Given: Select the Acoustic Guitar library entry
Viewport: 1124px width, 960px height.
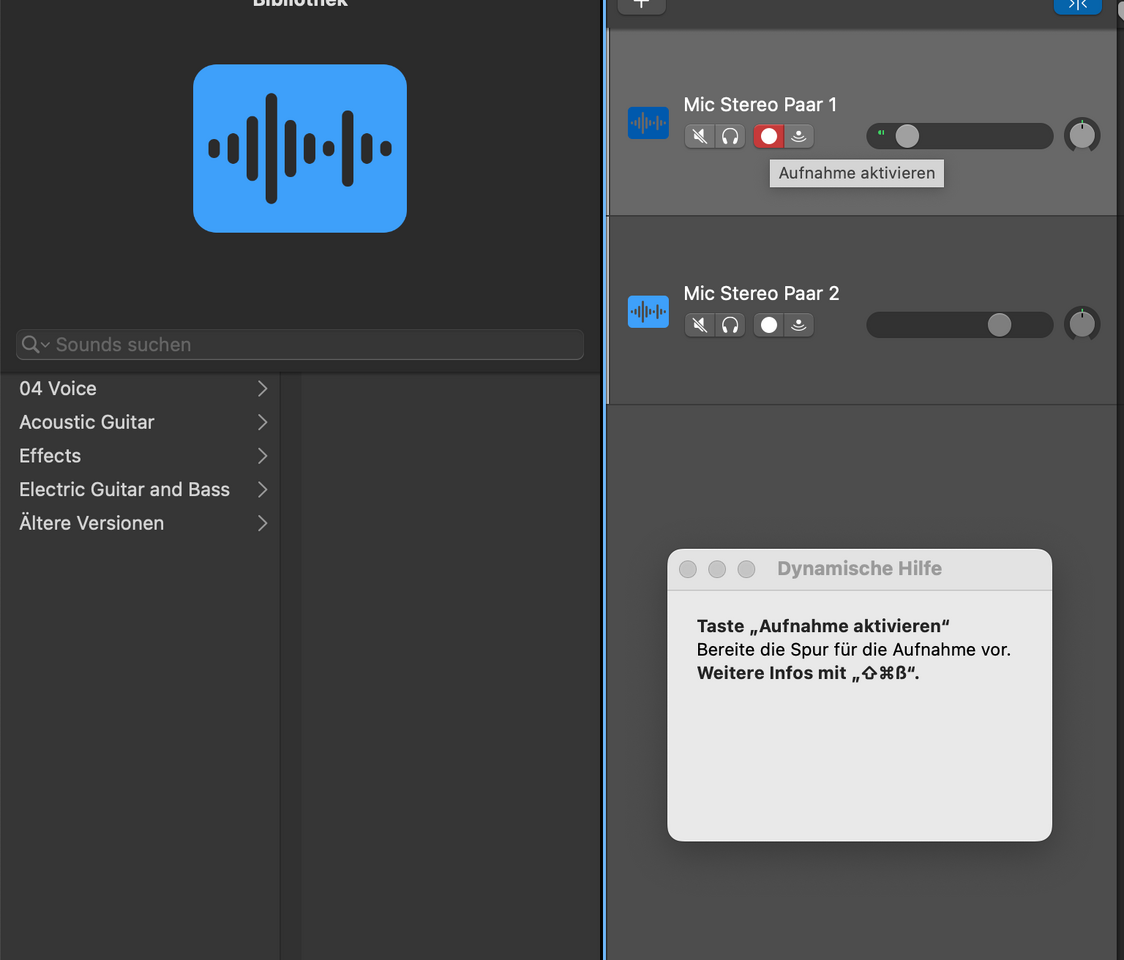Looking at the screenshot, I should click(x=140, y=422).
